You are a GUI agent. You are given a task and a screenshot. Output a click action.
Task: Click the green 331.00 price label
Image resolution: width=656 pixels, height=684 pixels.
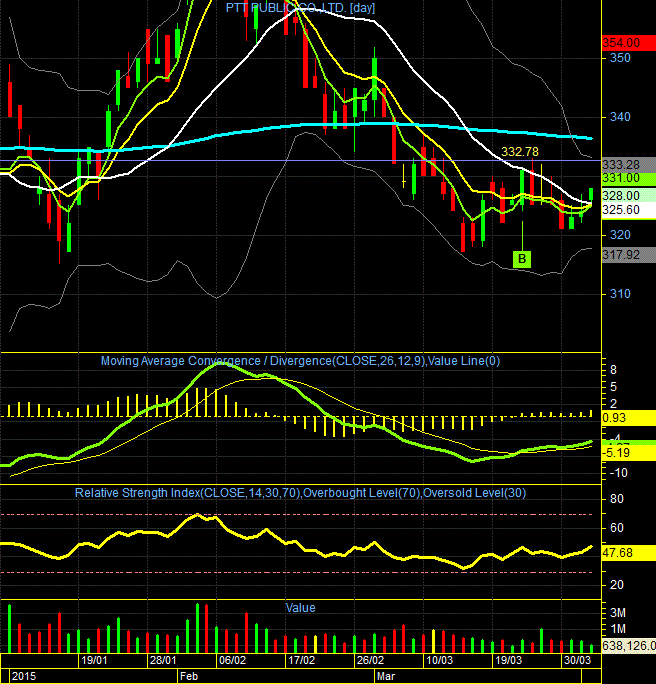(x=629, y=178)
